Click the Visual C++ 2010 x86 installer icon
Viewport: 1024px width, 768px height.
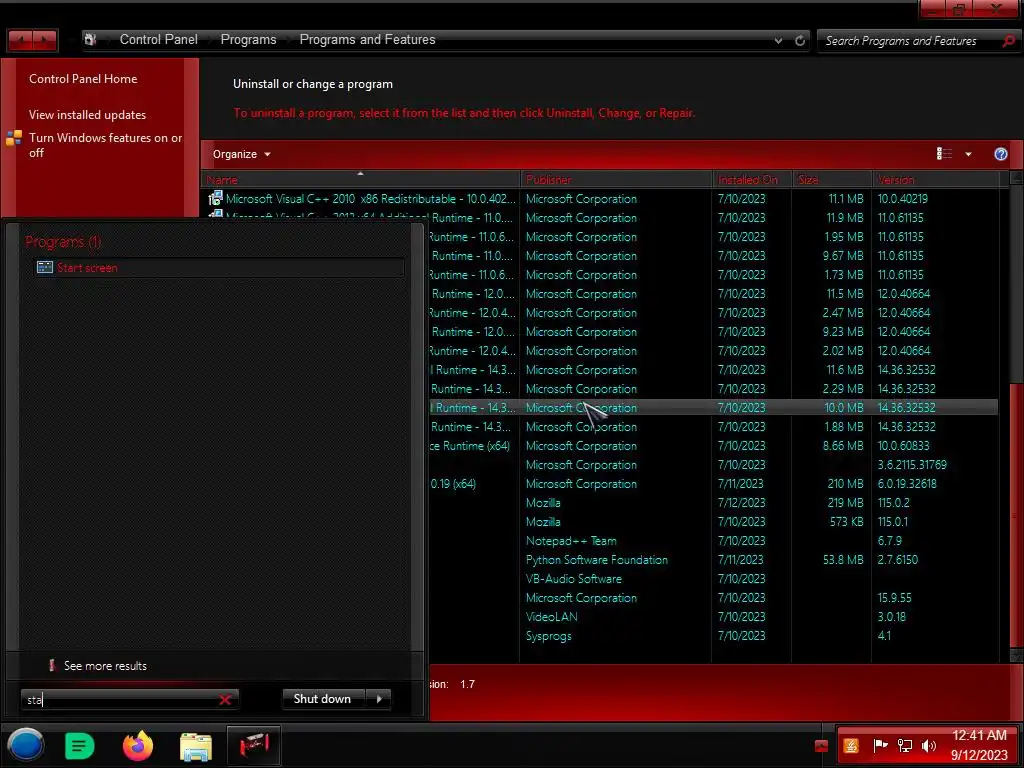tap(215, 198)
